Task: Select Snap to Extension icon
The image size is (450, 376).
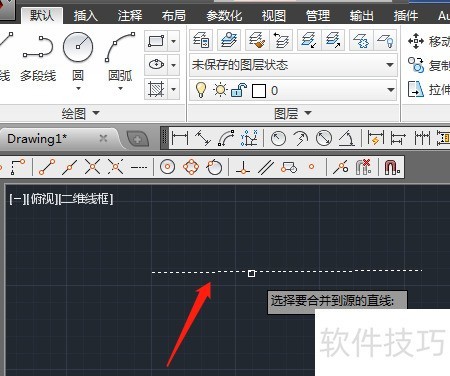Action: point(139,167)
